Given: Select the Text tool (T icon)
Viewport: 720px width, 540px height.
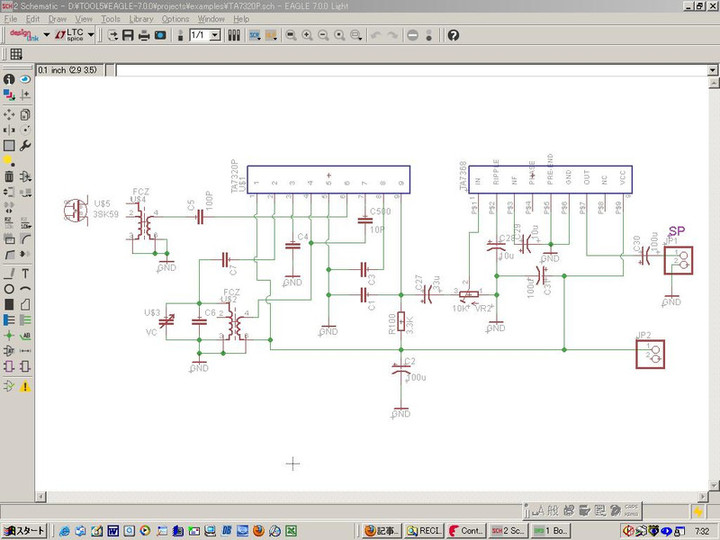Looking at the screenshot, I should [25, 273].
